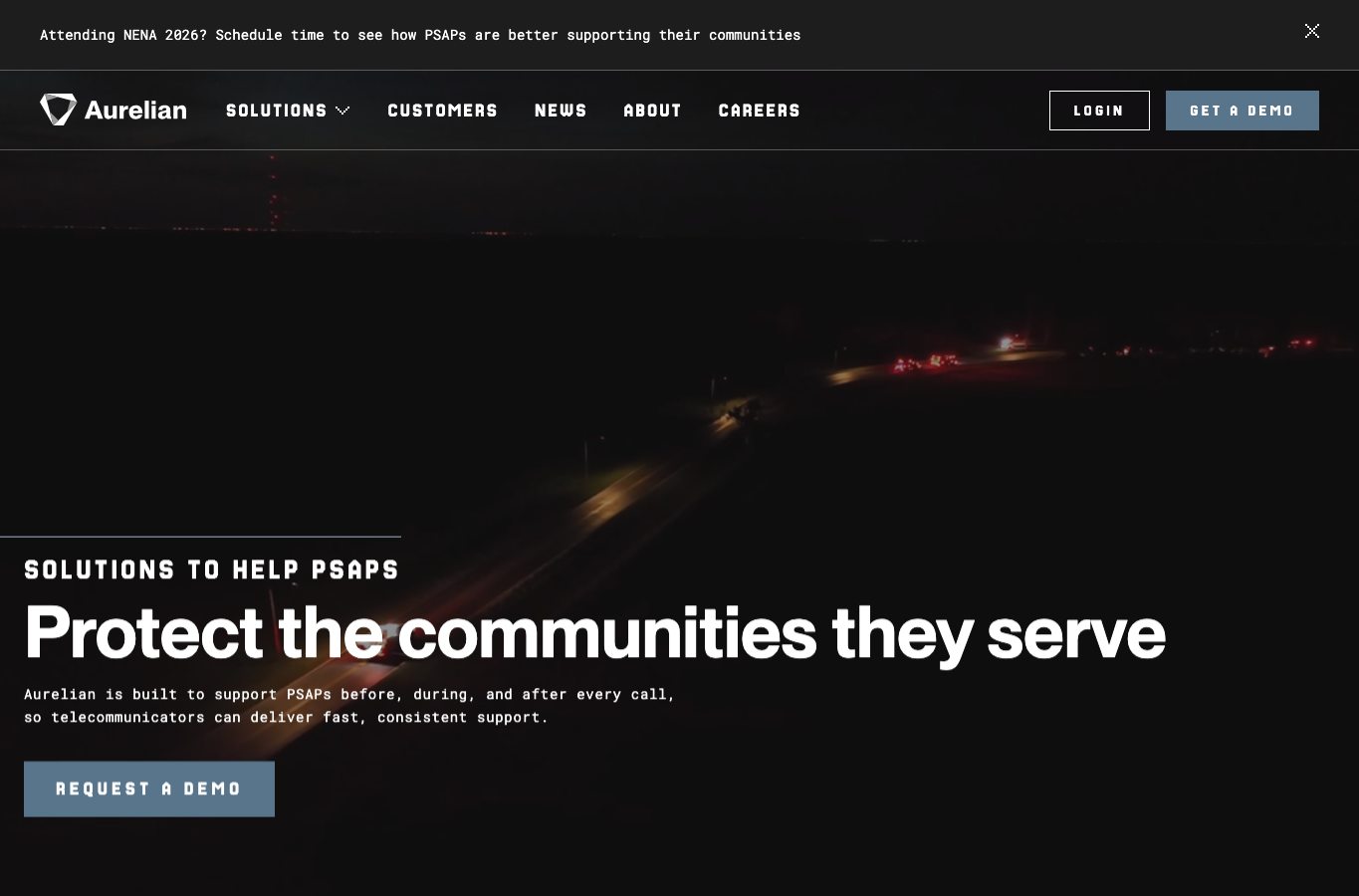This screenshot has width=1359, height=896.
Task: Open the Solutions navigation menu
Action: click(x=277, y=111)
